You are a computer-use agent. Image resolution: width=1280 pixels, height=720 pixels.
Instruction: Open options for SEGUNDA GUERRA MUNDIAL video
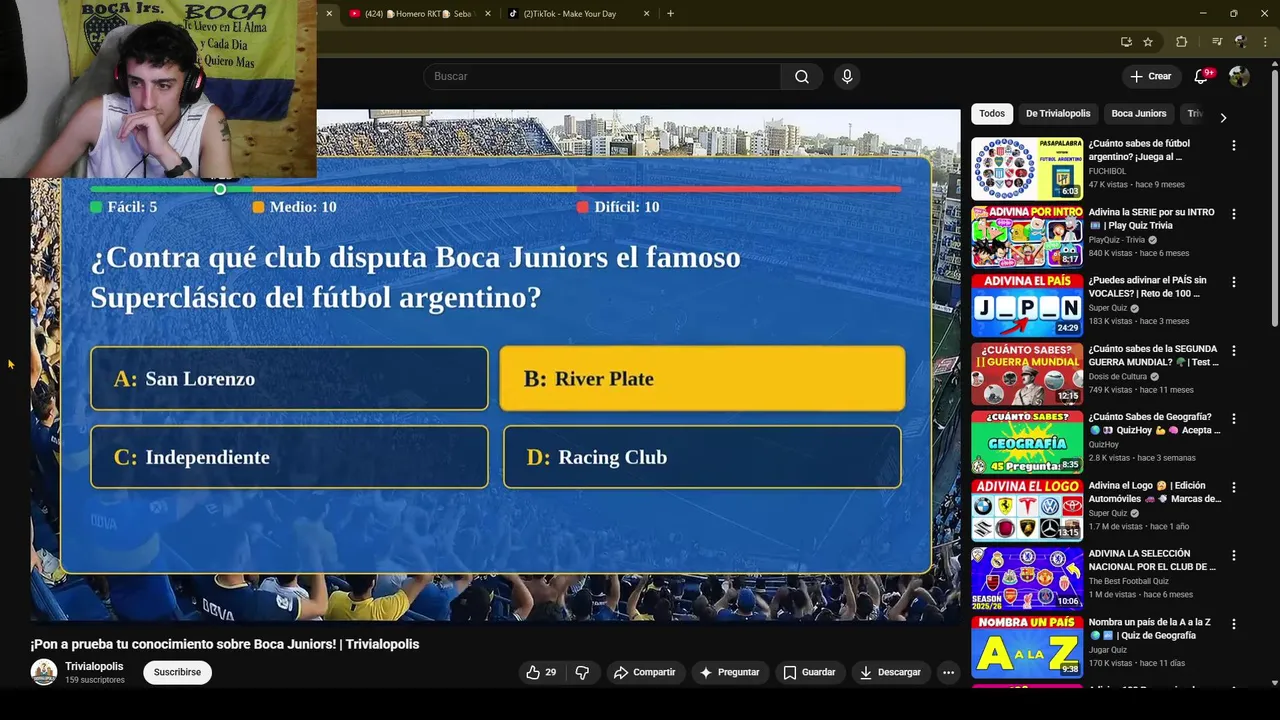(x=1233, y=351)
